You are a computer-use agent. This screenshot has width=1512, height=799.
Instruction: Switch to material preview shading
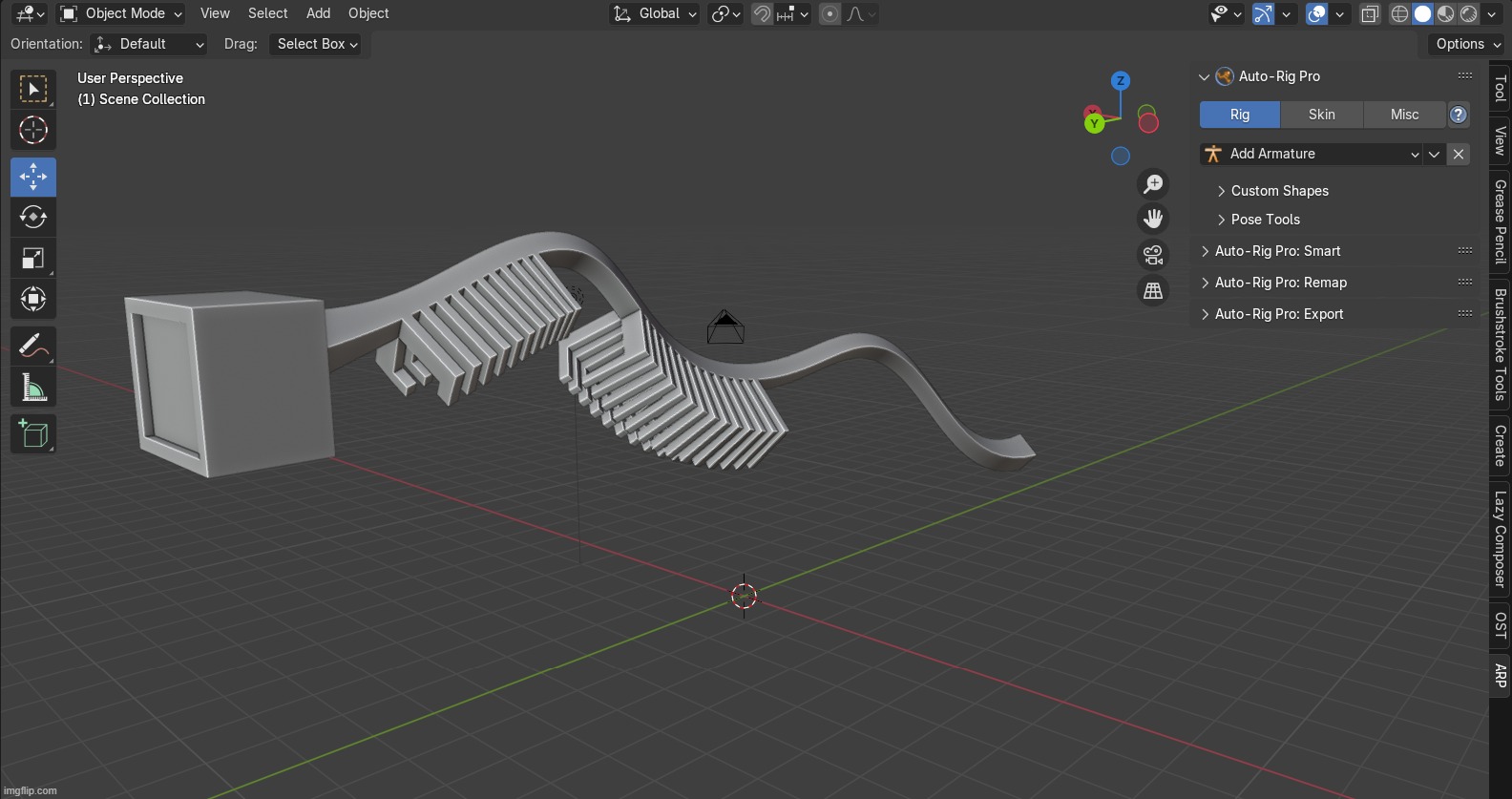[x=1446, y=13]
